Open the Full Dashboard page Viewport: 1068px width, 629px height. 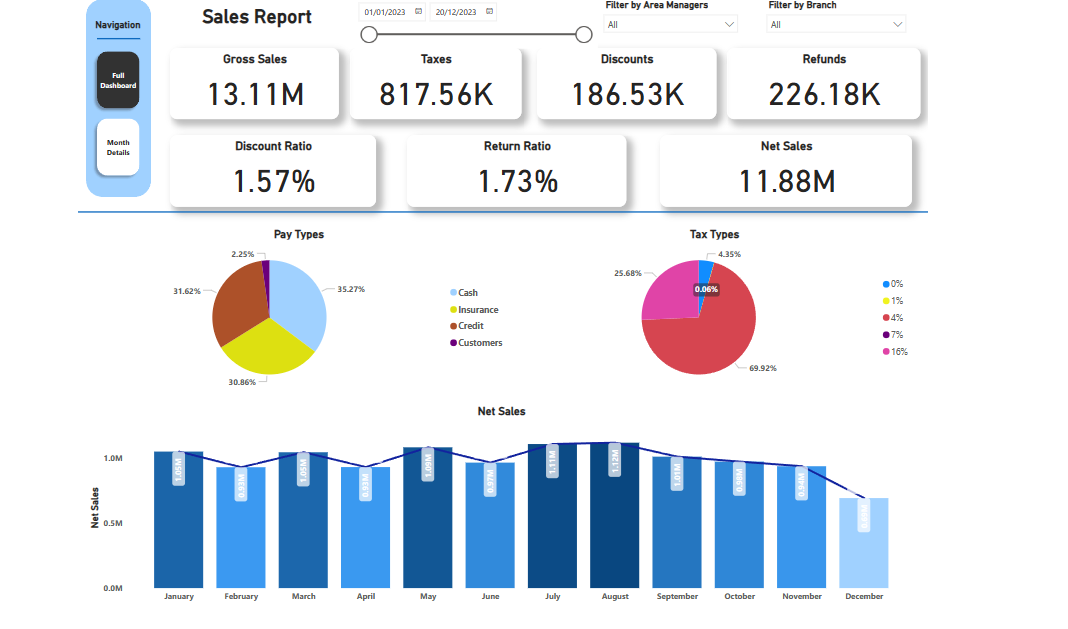[118, 80]
